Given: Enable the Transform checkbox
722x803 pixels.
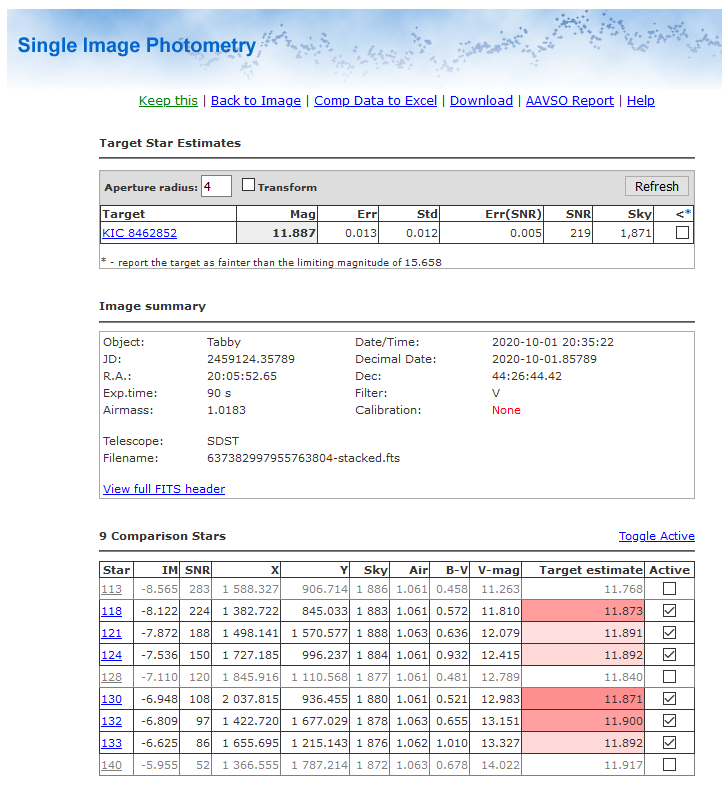Looking at the screenshot, I should pyautogui.click(x=249, y=185).
